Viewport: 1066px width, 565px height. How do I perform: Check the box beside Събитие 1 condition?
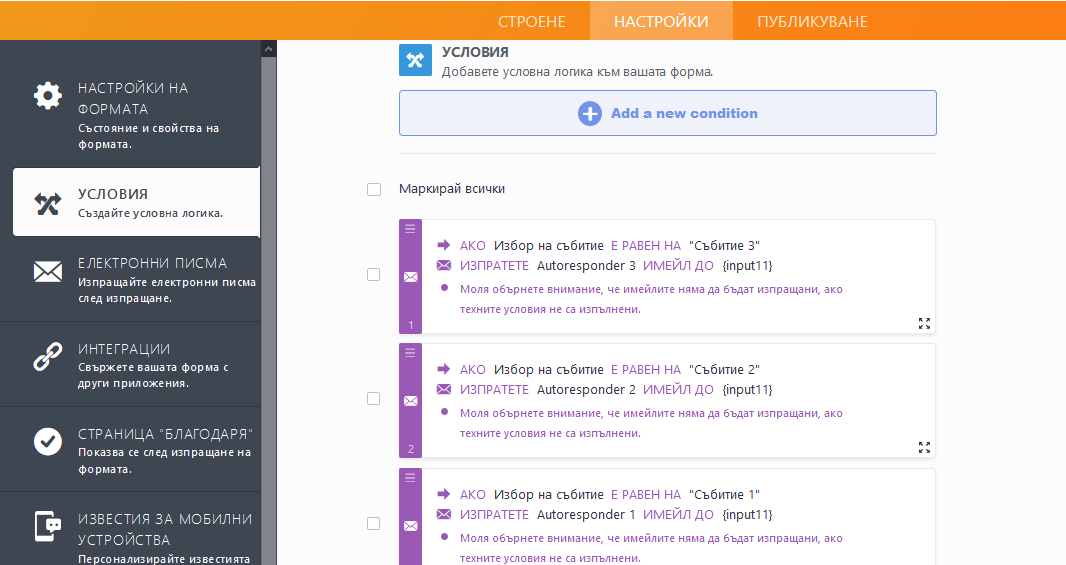(x=374, y=523)
